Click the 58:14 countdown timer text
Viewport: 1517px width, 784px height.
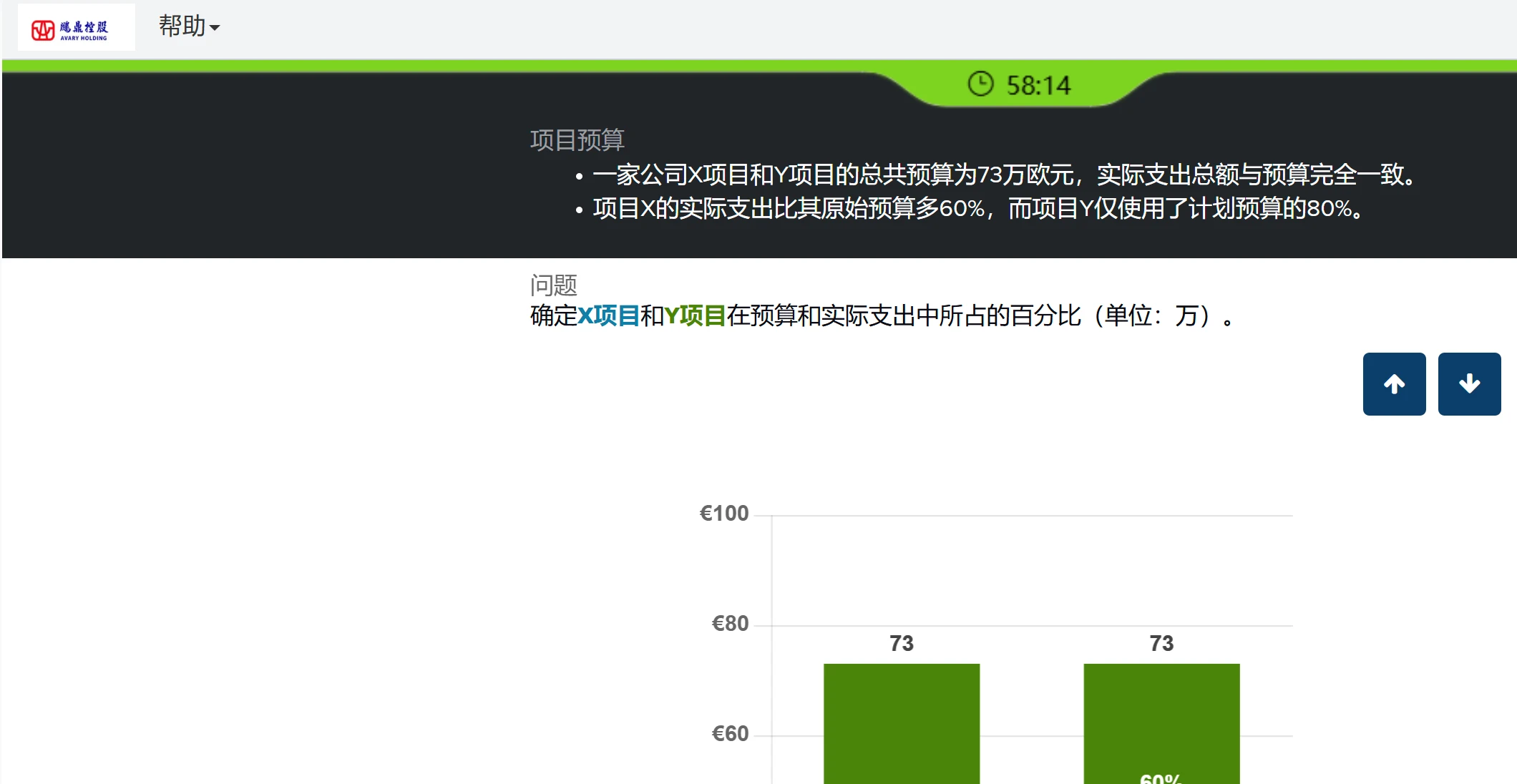click(1038, 86)
